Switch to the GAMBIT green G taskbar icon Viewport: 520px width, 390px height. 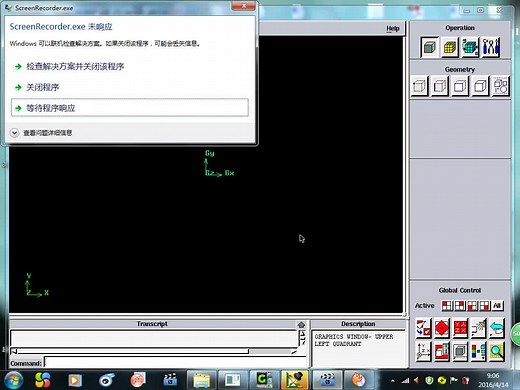264,380
